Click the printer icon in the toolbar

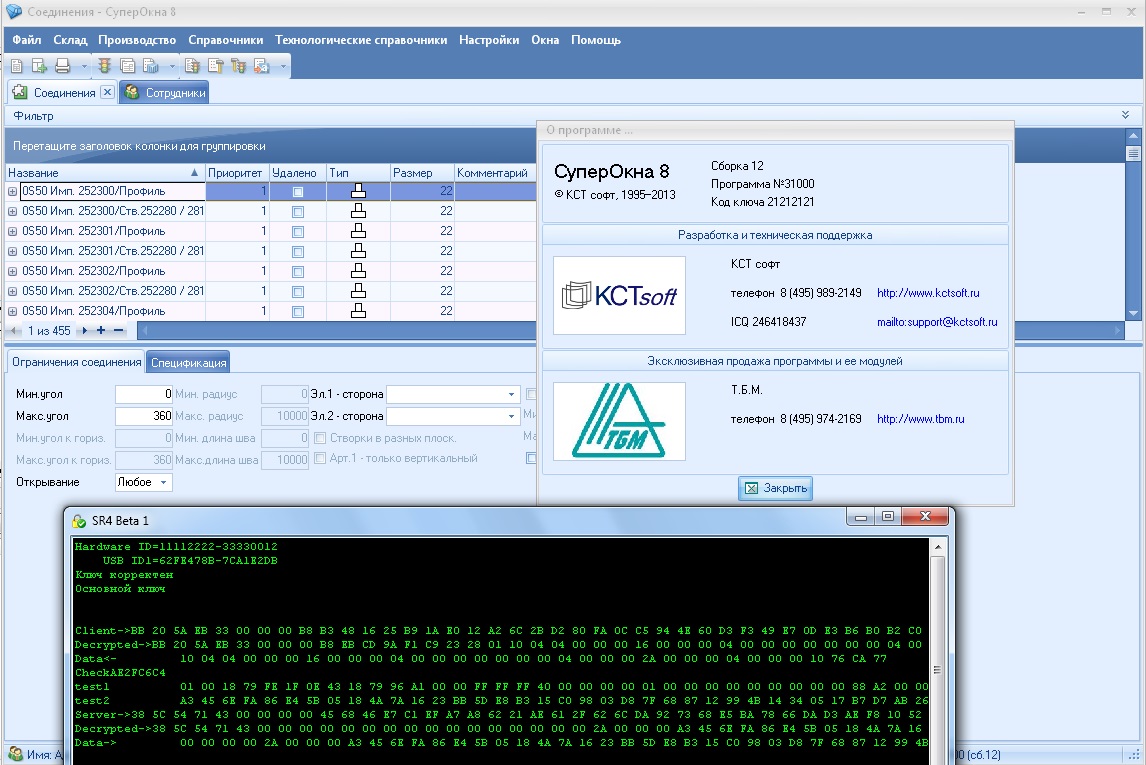point(63,66)
